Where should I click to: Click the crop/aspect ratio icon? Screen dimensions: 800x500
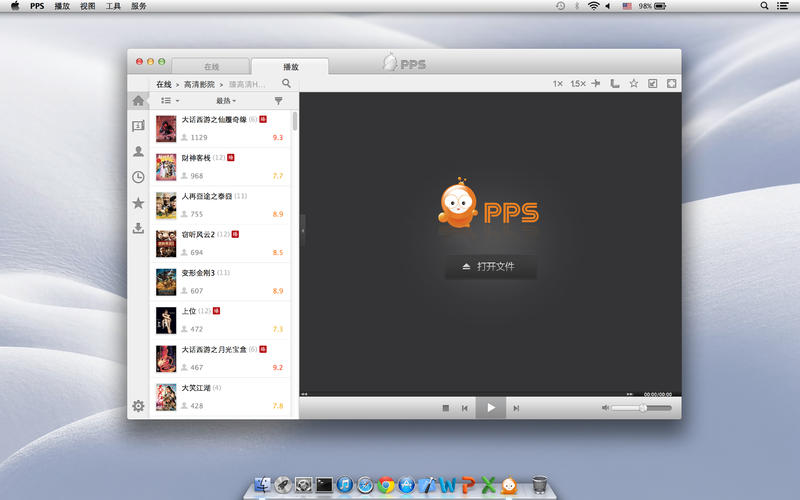(615, 83)
